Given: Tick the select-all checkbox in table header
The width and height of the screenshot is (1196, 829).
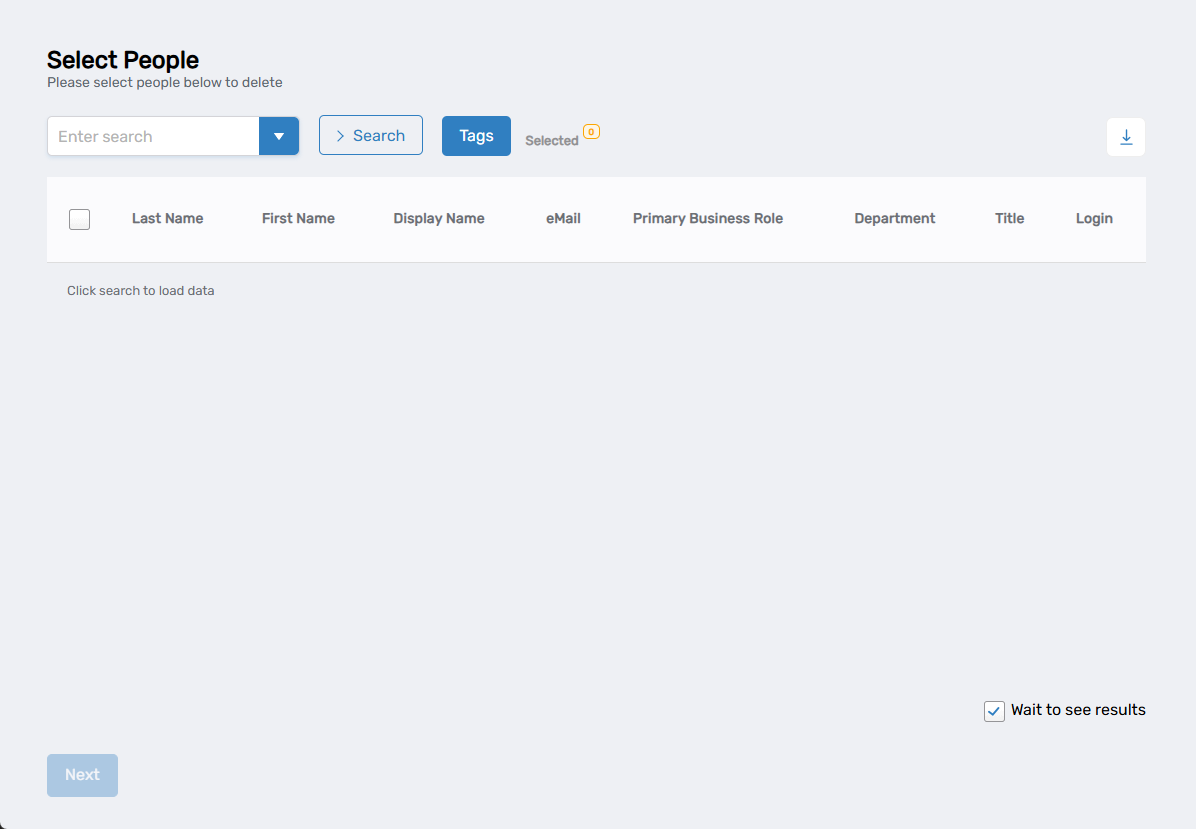Looking at the screenshot, I should (80, 219).
